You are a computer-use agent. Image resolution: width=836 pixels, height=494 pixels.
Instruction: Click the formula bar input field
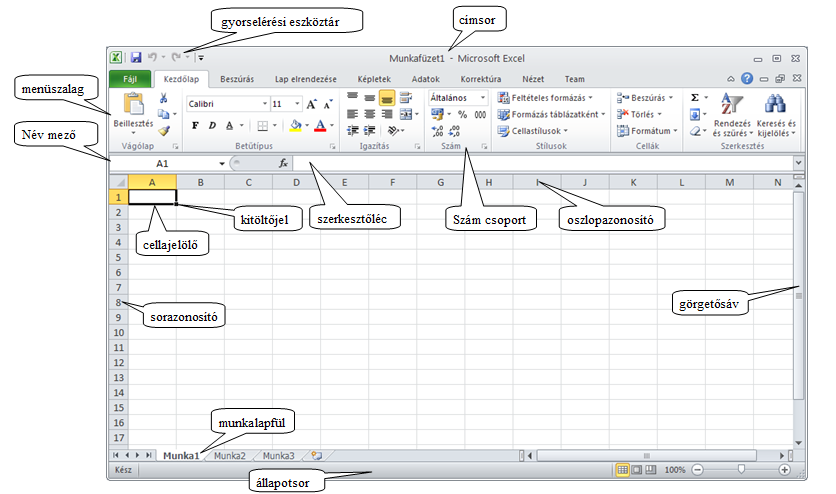click(542, 163)
